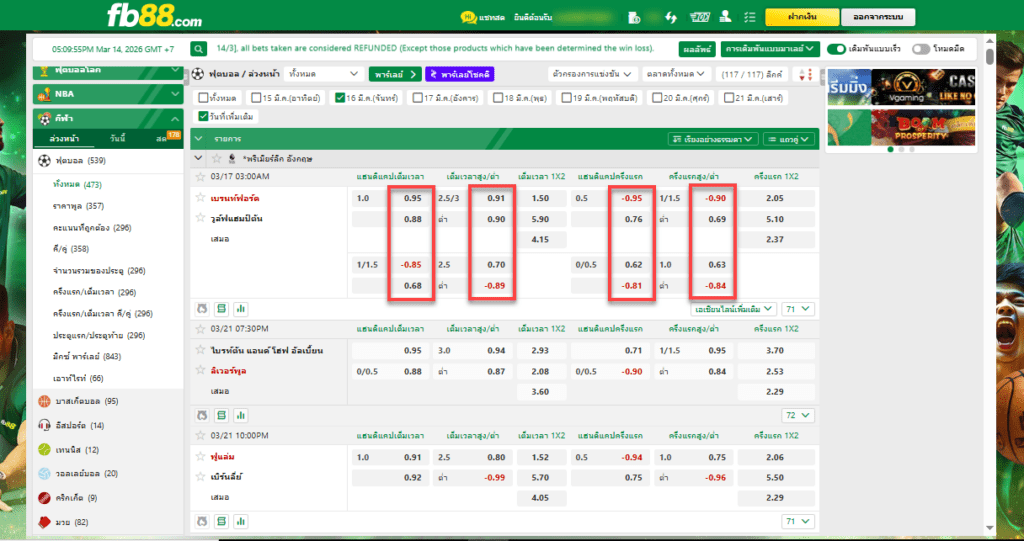Image resolution: width=1024 pixels, height=541 pixels.
Task: Open the user account profile icon
Action: pos(725,17)
